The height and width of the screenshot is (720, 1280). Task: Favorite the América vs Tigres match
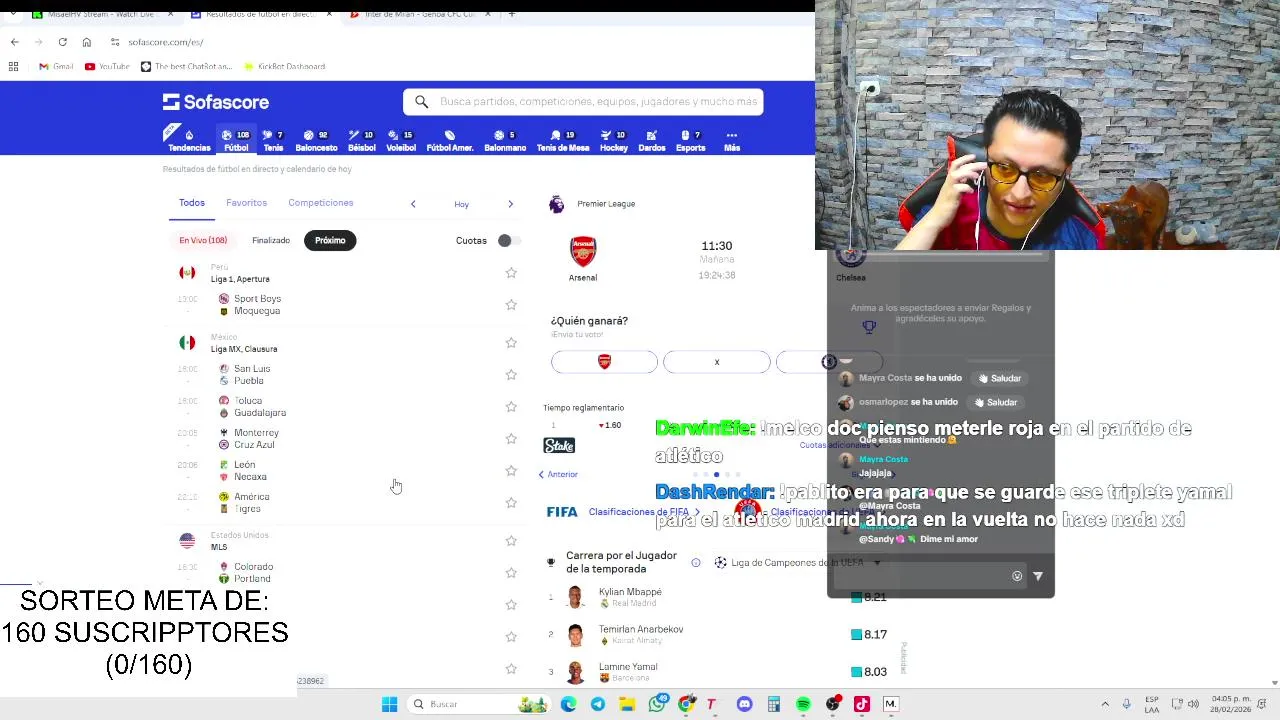511,503
